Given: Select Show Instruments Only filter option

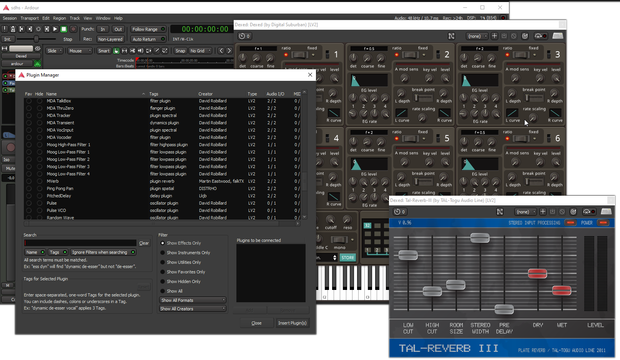Looking at the screenshot, I should [185, 253].
